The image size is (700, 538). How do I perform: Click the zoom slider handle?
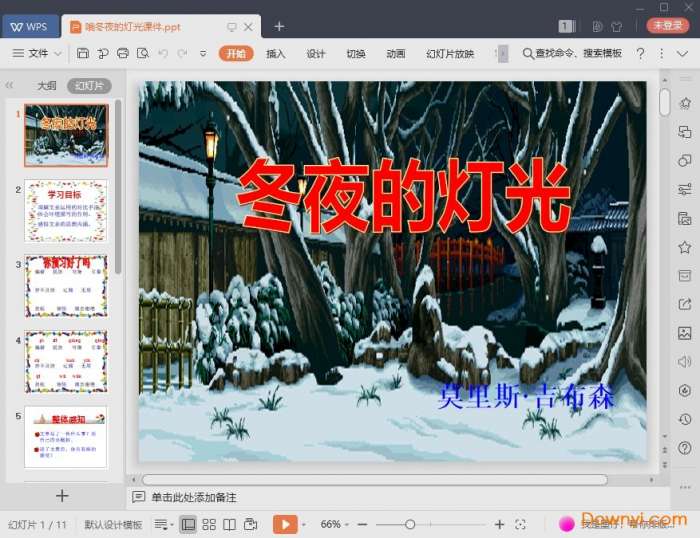pyautogui.click(x=410, y=525)
